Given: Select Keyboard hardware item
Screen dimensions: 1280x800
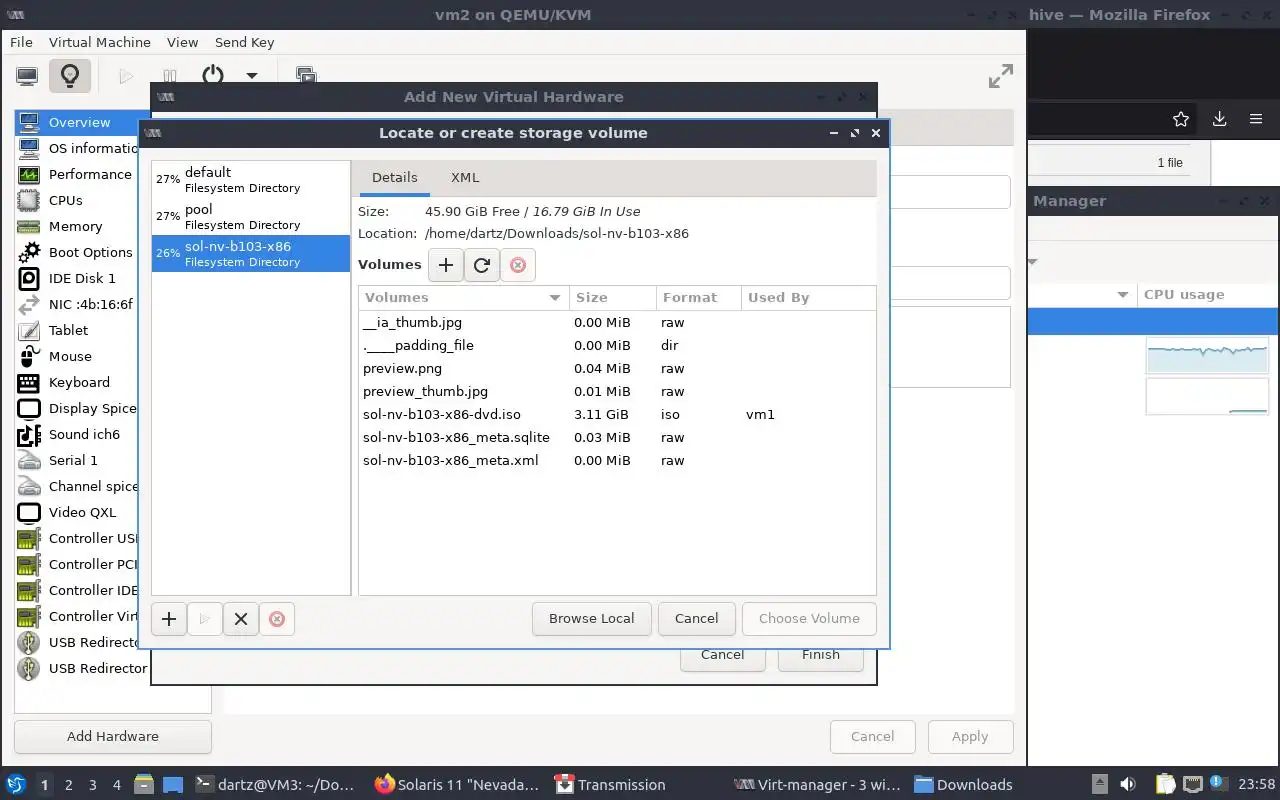Looking at the screenshot, I should coord(77,382).
